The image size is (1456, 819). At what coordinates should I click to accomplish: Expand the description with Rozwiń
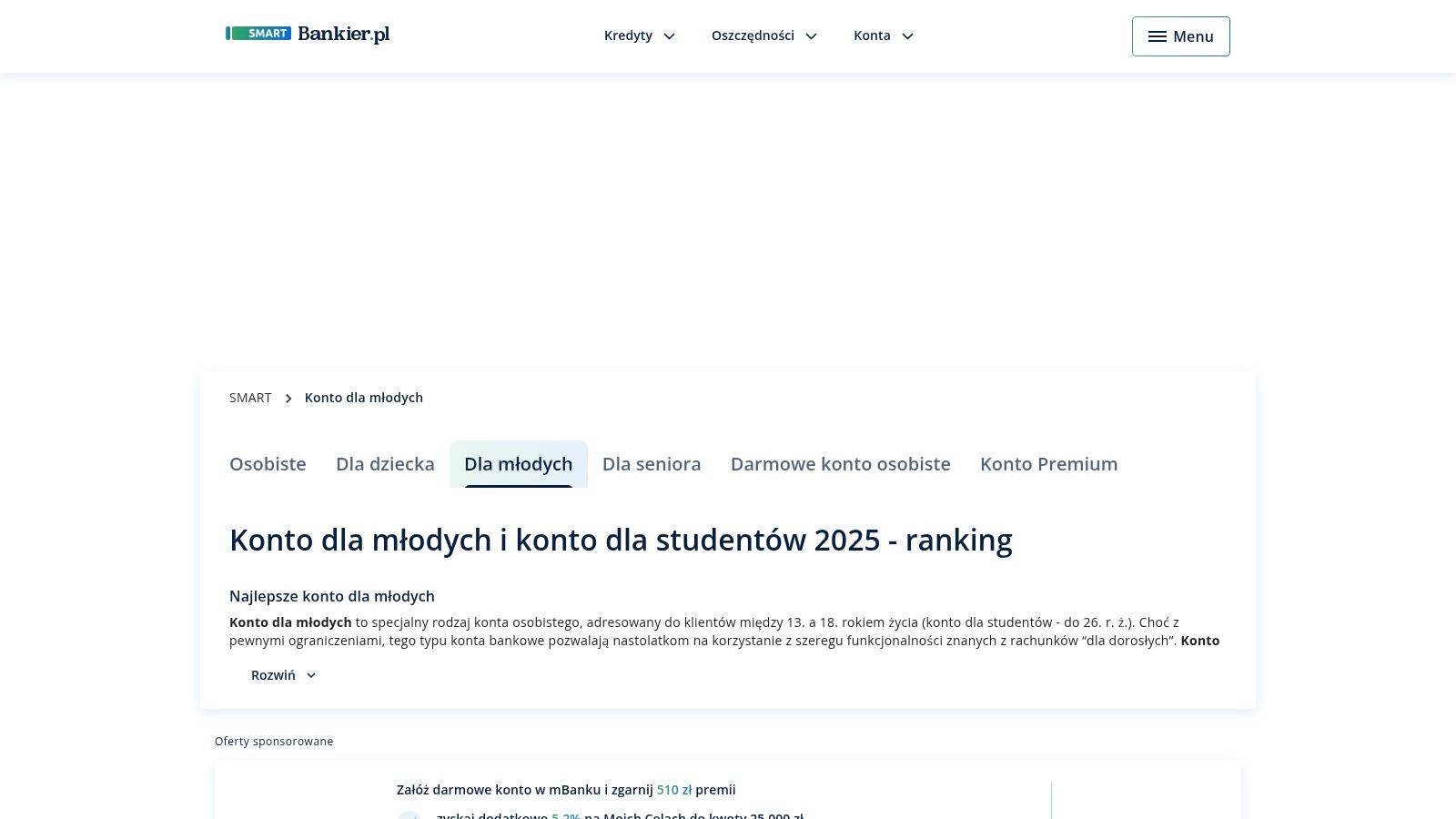point(284,675)
